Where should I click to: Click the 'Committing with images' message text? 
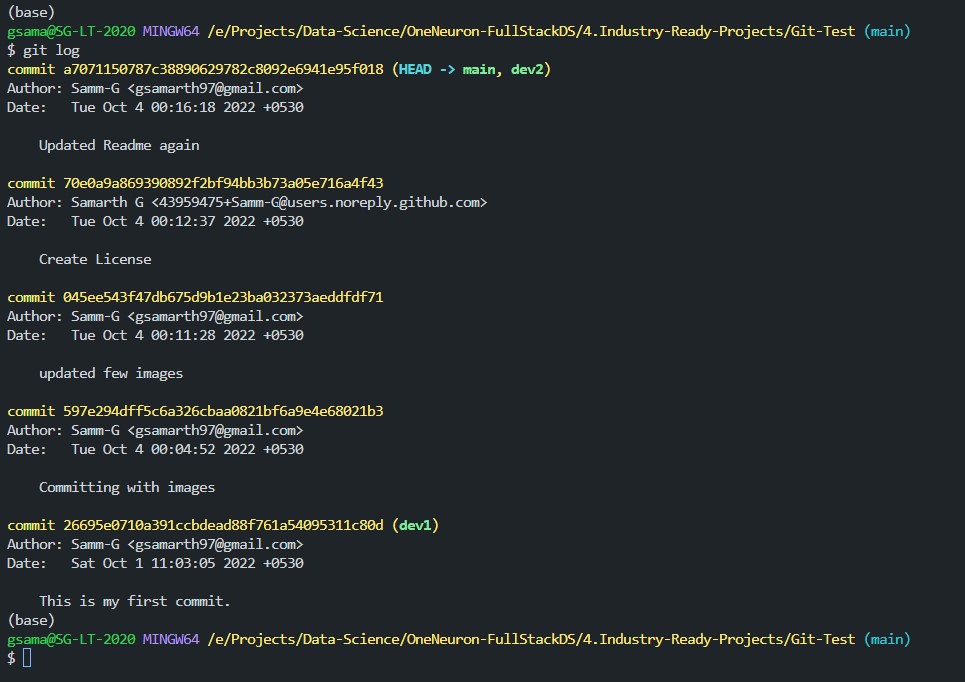[127, 487]
